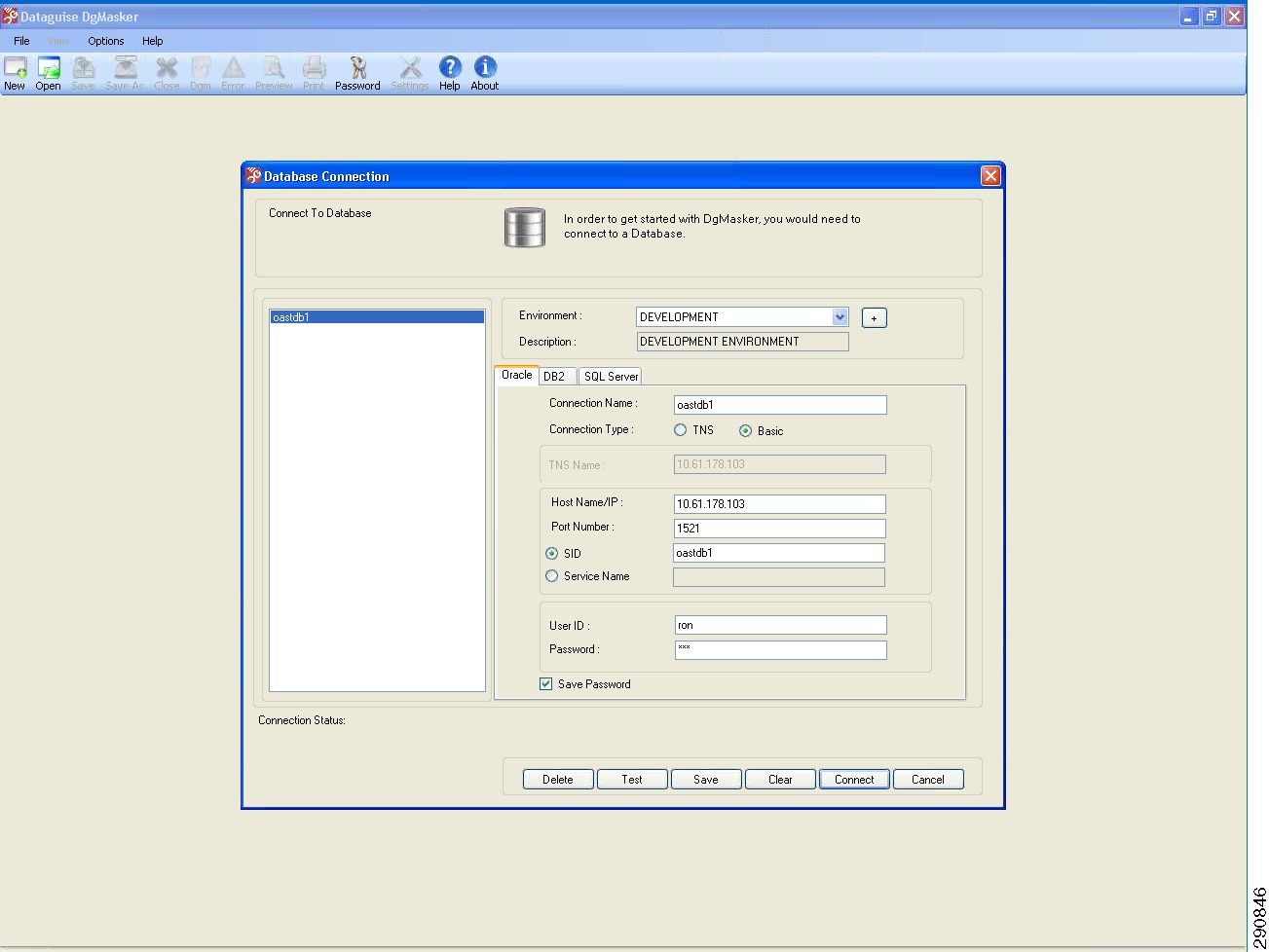
Task: Click the Password field
Action: tap(781, 650)
